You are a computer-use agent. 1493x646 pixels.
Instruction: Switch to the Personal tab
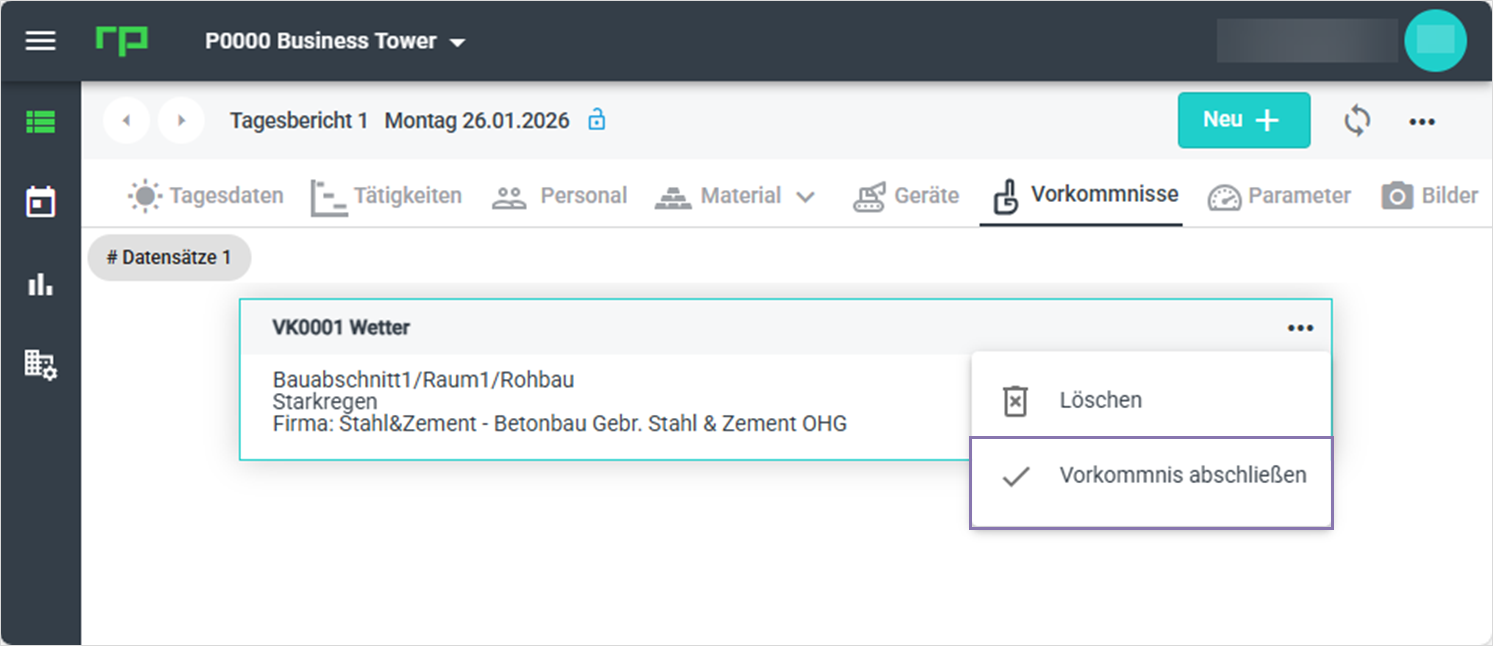point(560,196)
